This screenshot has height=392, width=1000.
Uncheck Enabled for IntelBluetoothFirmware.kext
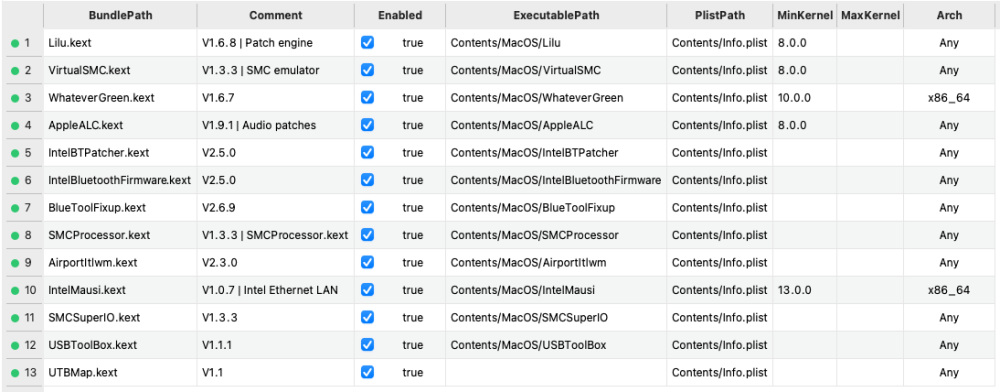tap(367, 180)
